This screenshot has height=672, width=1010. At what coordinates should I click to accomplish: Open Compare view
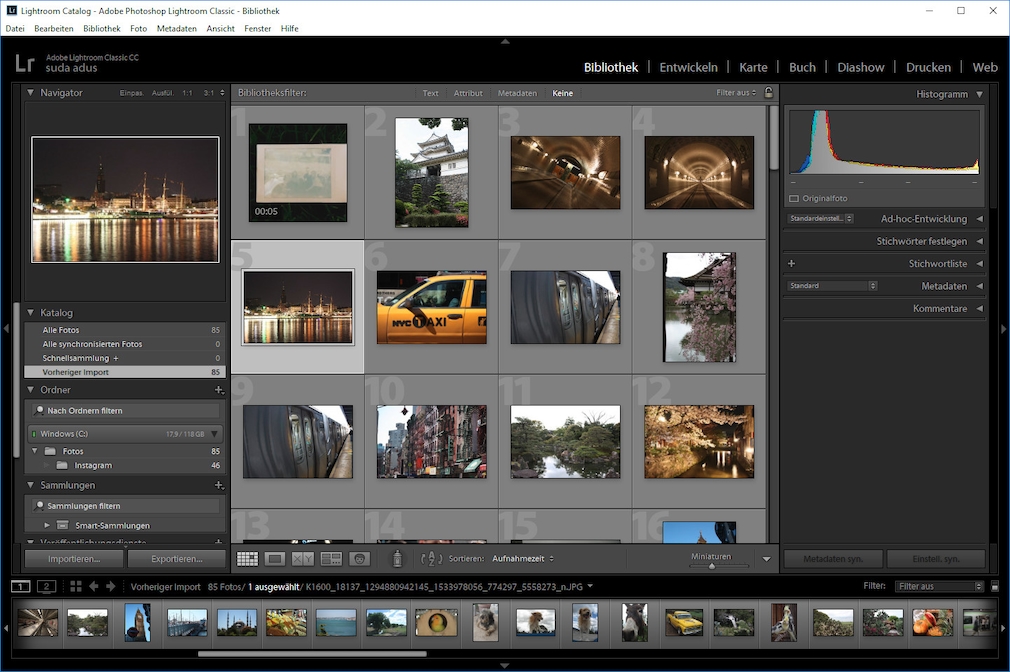[302, 559]
